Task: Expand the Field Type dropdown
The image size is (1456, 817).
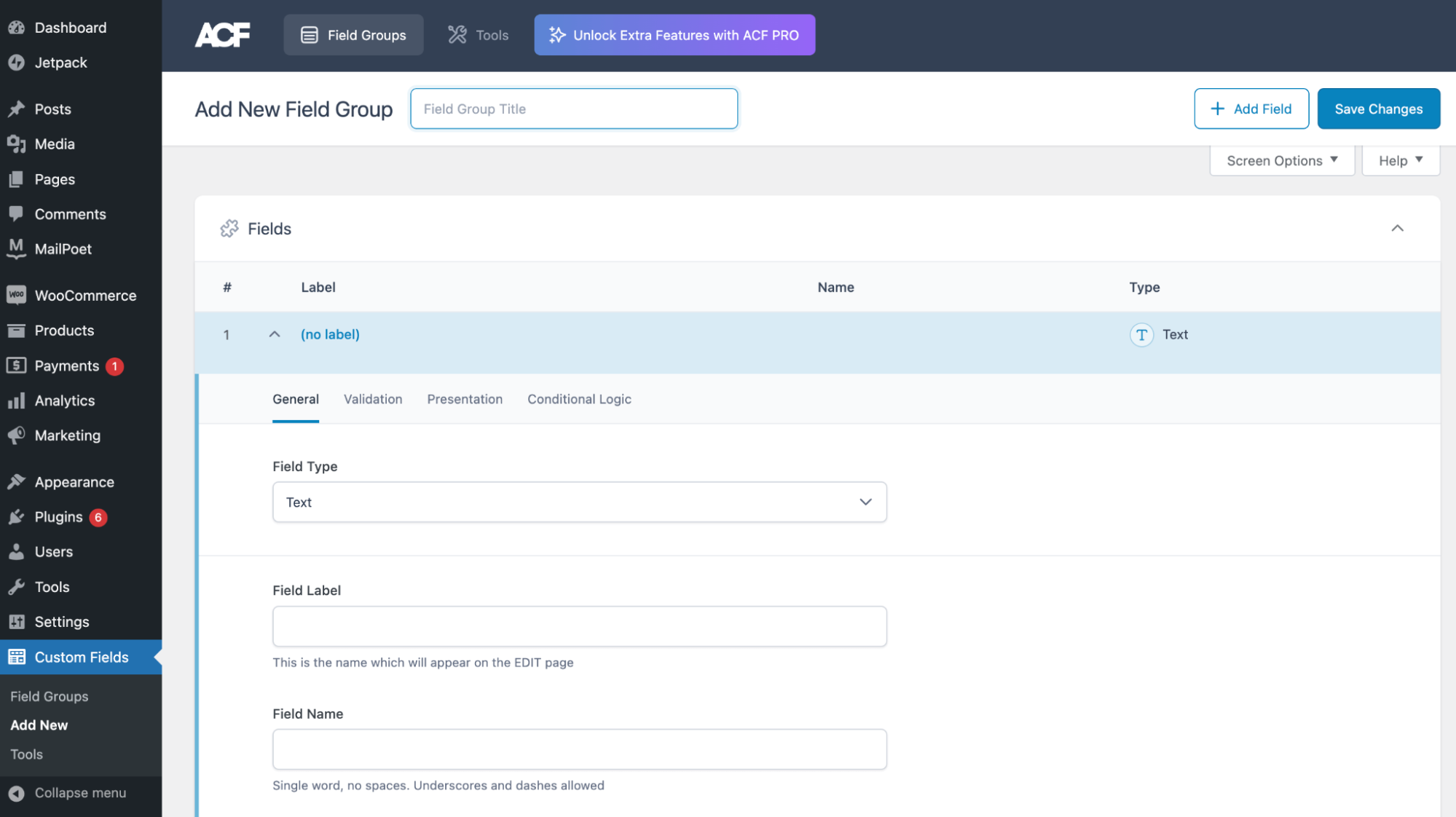Action: point(578,501)
